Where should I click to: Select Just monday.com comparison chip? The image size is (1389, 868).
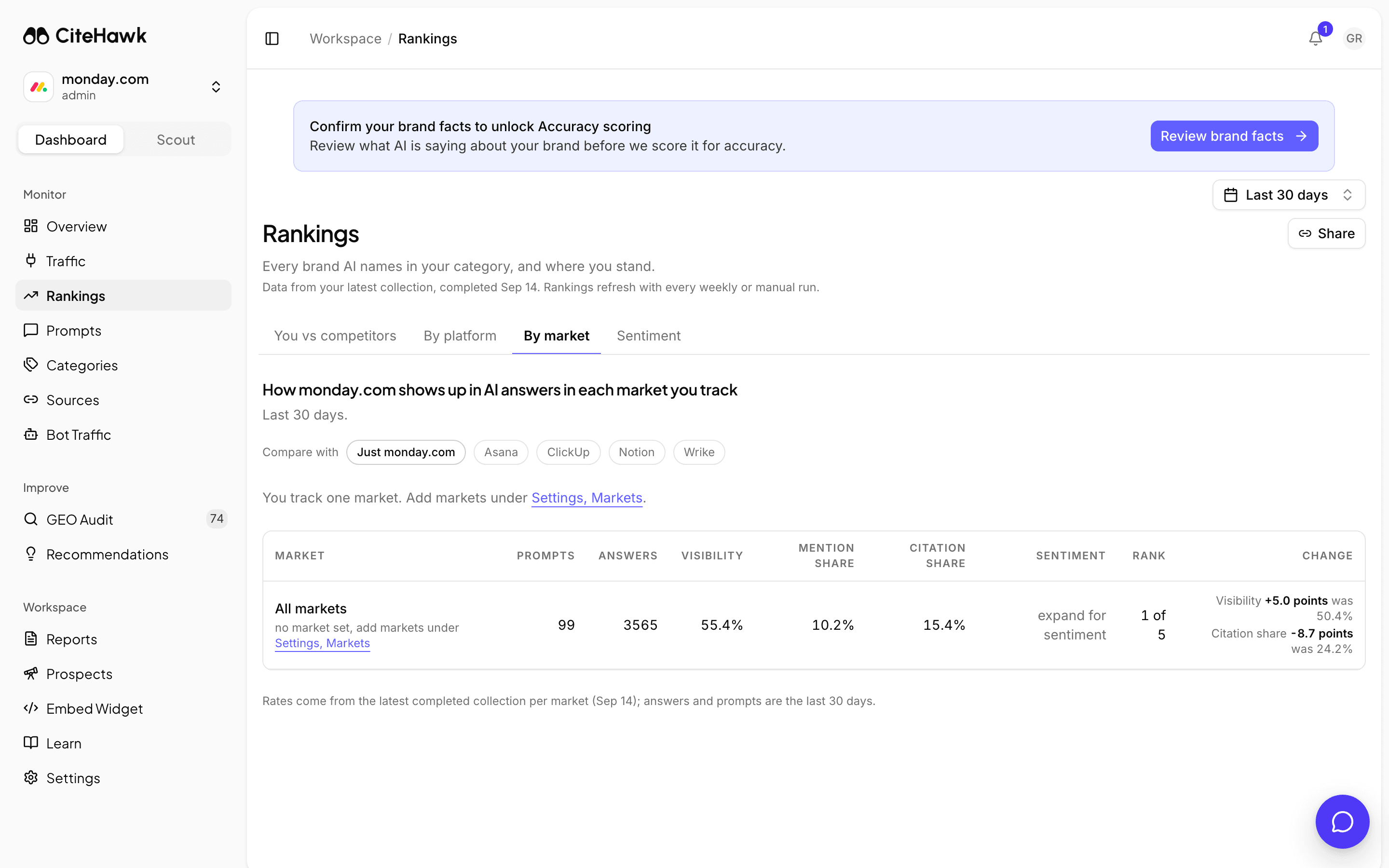406,452
